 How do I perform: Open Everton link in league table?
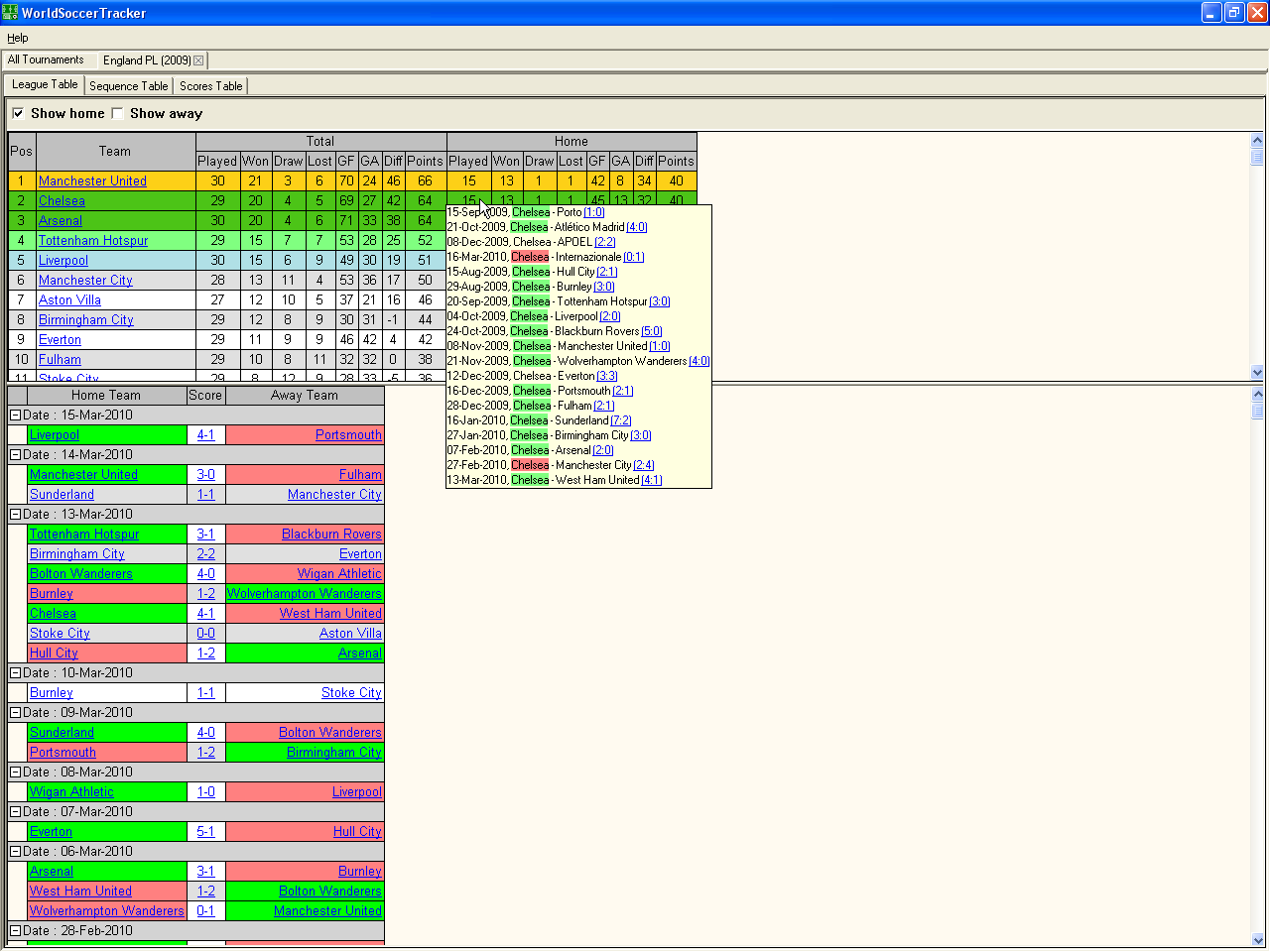pos(60,340)
